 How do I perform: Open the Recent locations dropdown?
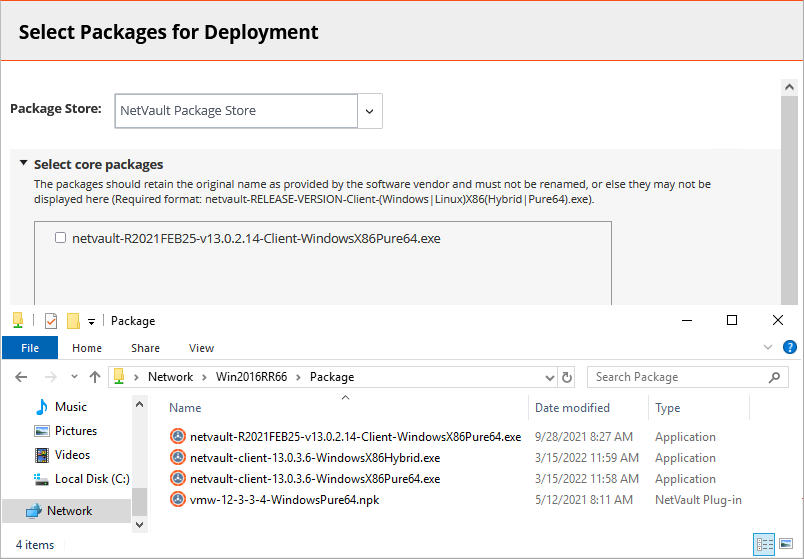74,376
